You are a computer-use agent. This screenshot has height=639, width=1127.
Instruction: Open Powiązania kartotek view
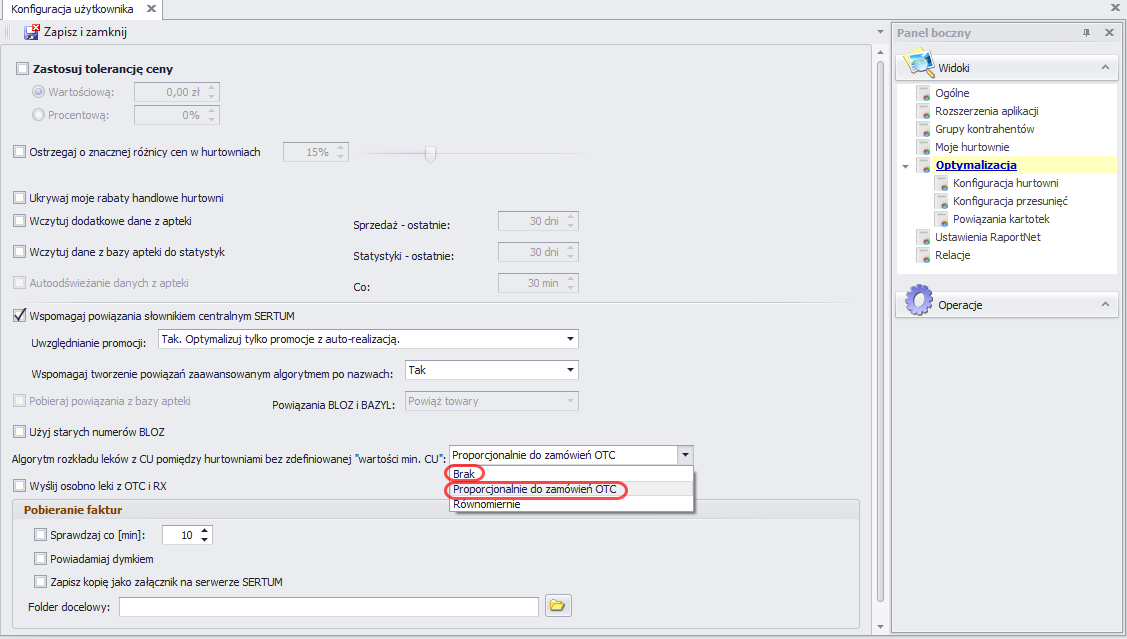(x=1001, y=219)
